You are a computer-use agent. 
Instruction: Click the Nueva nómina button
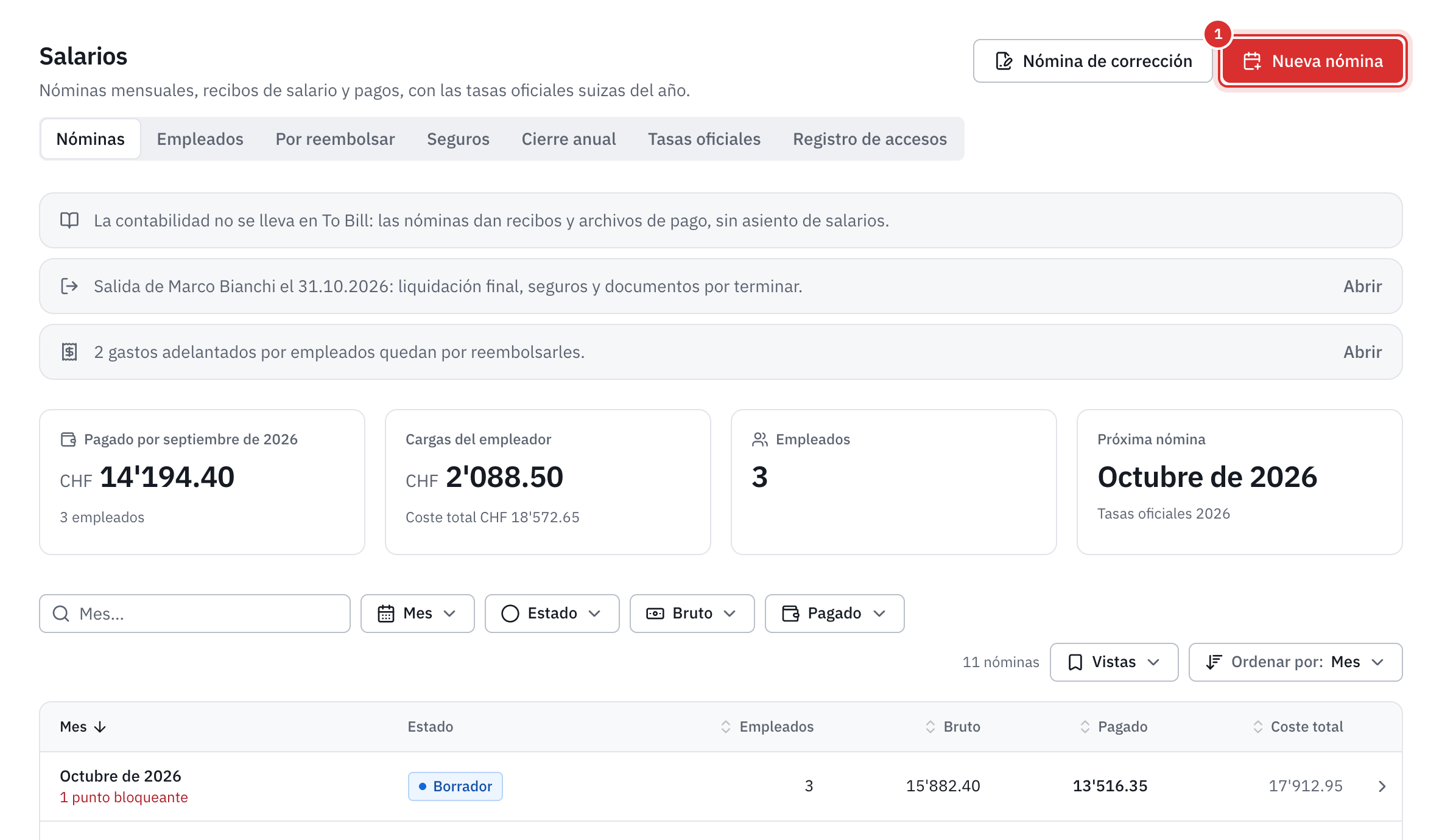[1312, 61]
